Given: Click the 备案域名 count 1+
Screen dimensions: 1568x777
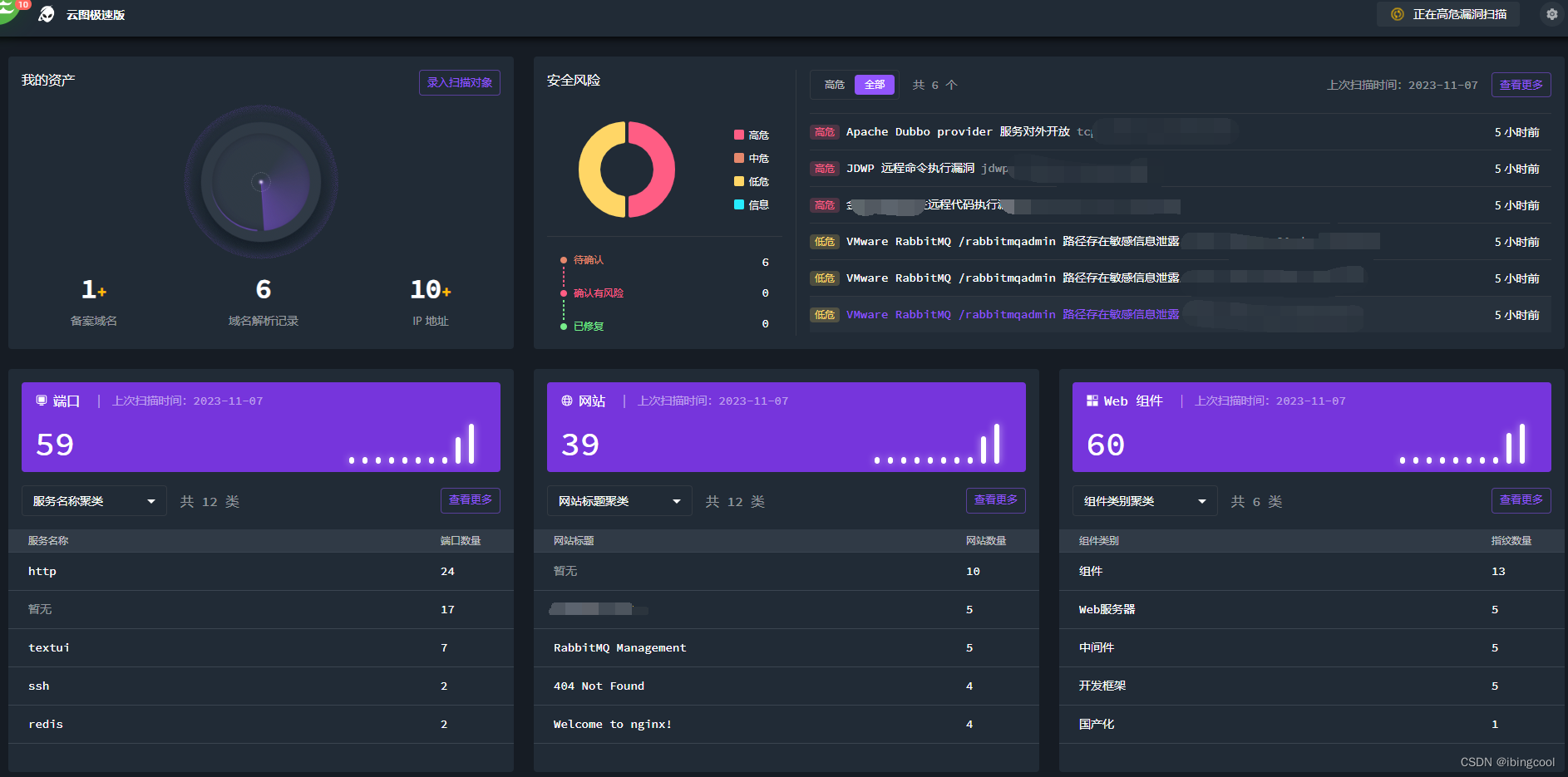Looking at the screenshot, I should pyautogui.click(x=94, y=289).
